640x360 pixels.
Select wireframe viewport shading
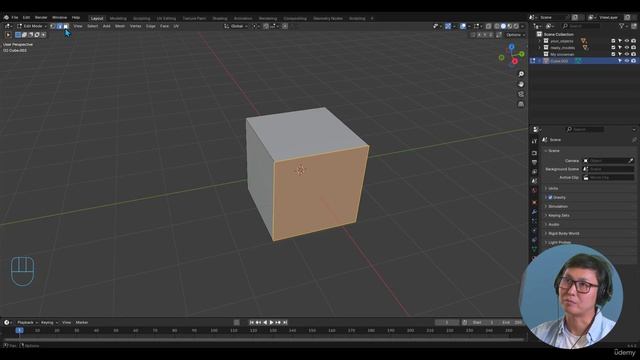click(496, 26)
